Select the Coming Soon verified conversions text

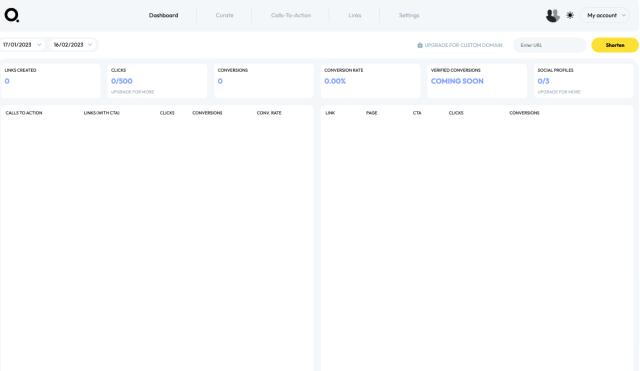(457, 81)
